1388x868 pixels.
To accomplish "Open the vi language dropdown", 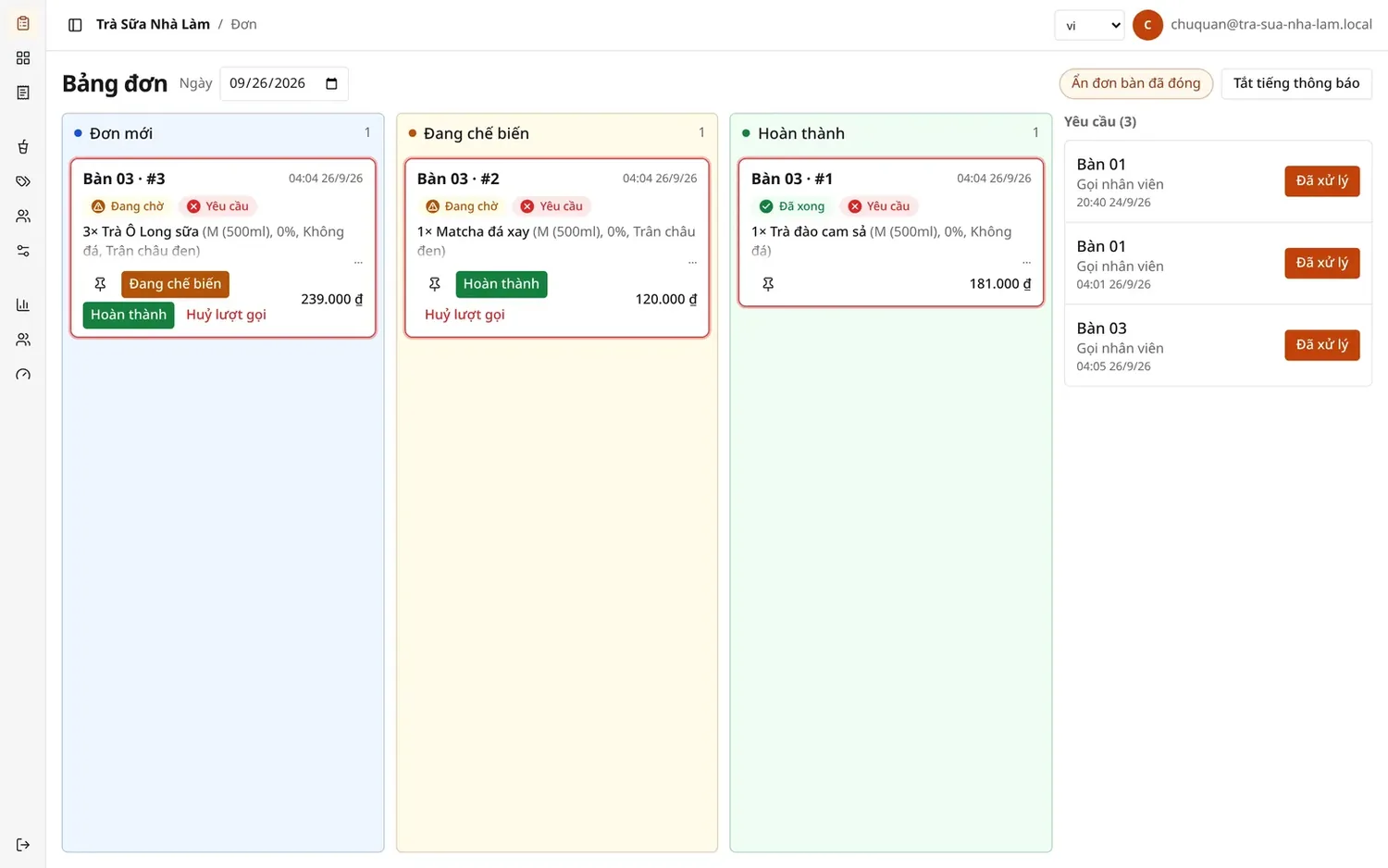I will 1089,25.
